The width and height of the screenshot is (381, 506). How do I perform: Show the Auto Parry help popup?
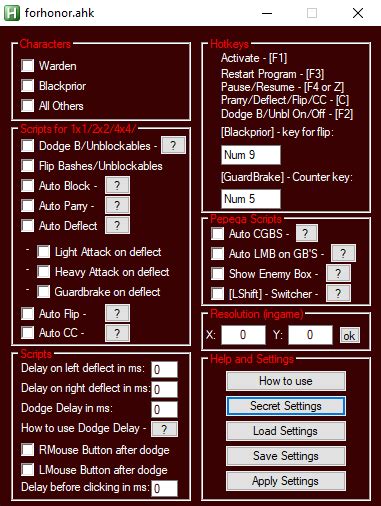tap(117, 205)
